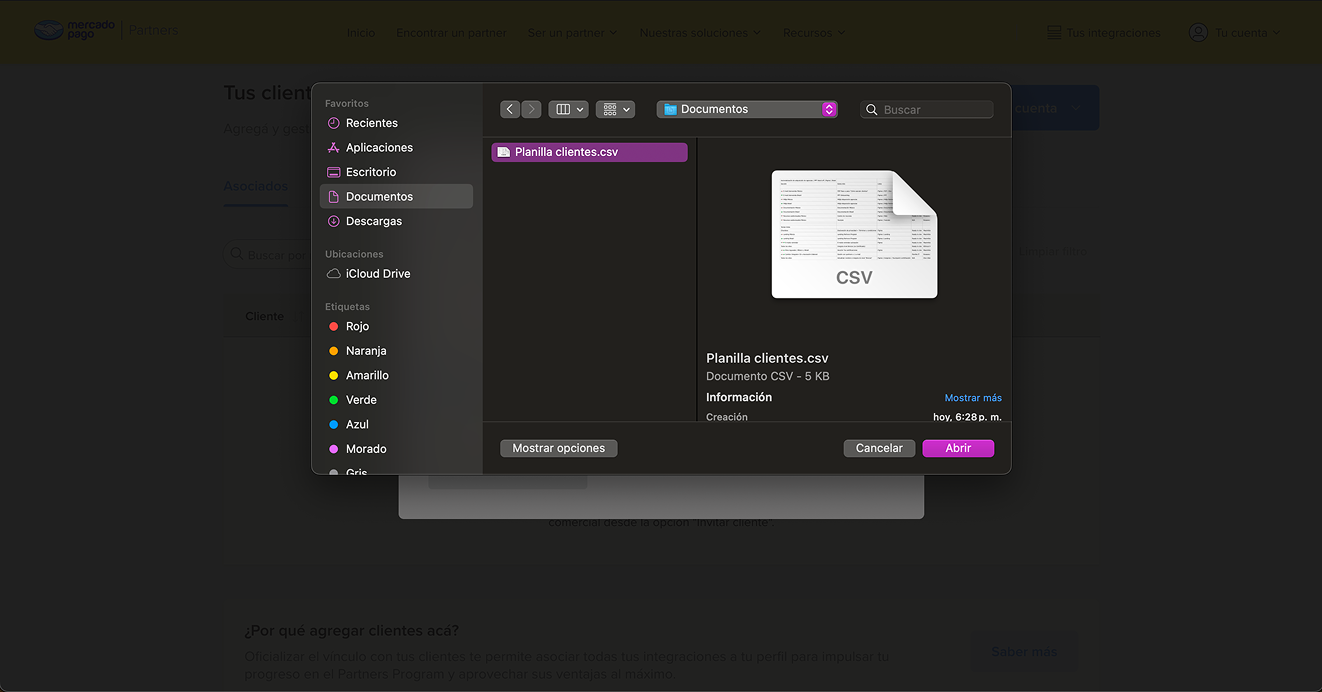This screenshot has height=692, width=1322.
Task: Open the grid grouping options dropdown
Action: coord(615,109)
